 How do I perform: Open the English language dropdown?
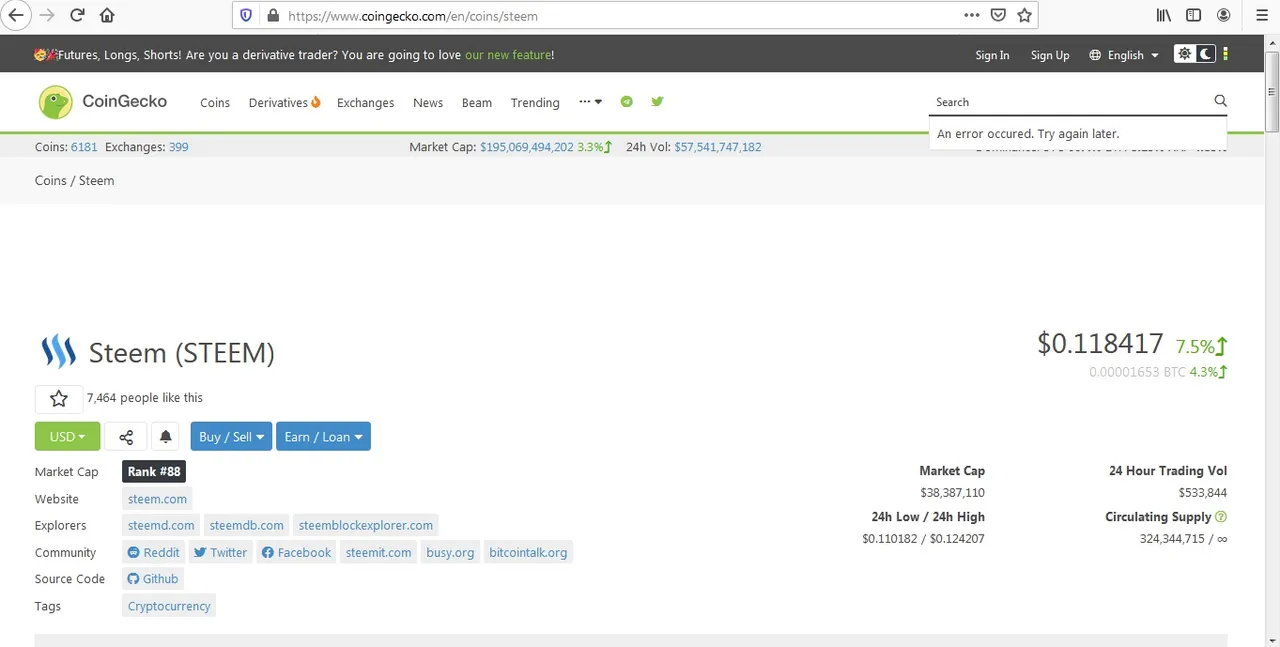coord(1124,55)
